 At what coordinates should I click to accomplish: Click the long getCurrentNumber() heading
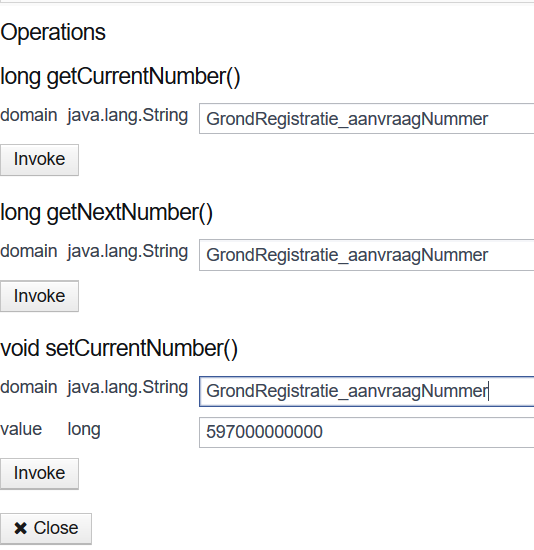[120, 77]
